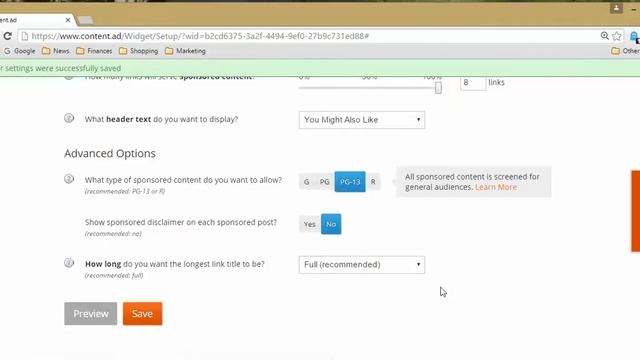The height and width of the screenshot is (360, 640).
Task: Open the Marketing bookmarks folder
Action: [x=185, y=51]
